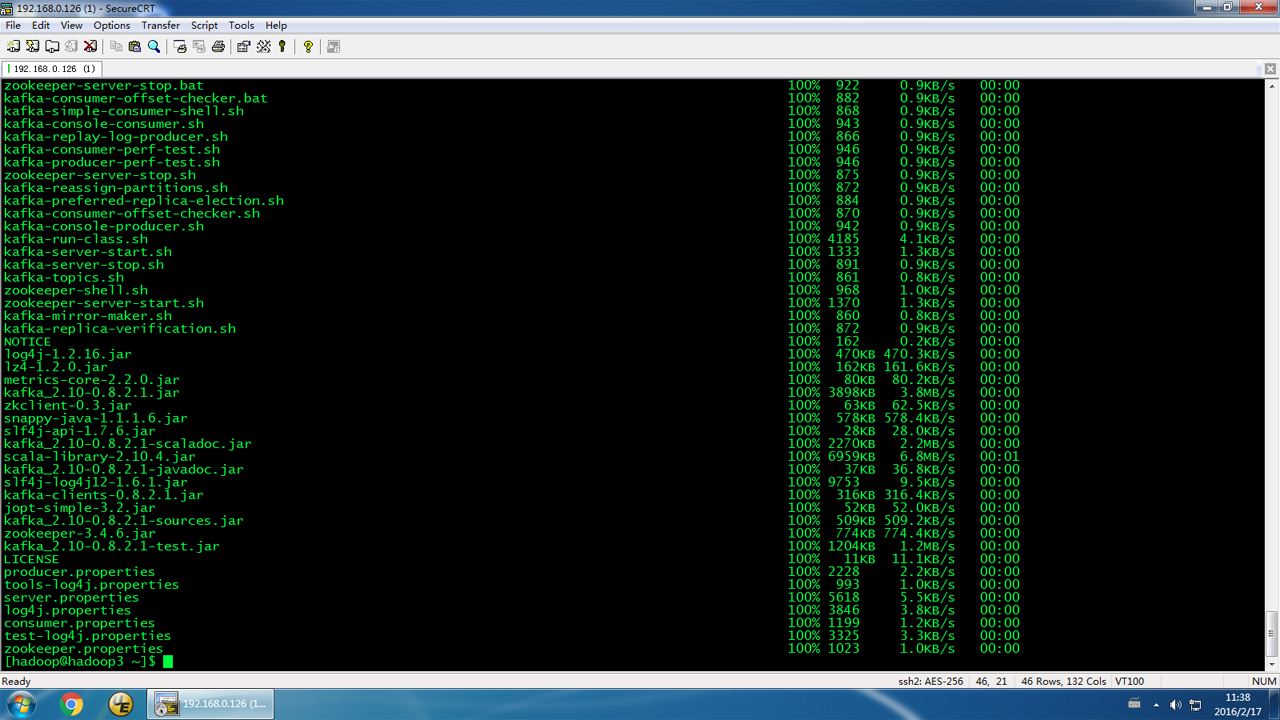The height and width of the screenshot is (720, 1280).
Task: Click the kafka-run-class.sh line
Action: pos(76,239)
